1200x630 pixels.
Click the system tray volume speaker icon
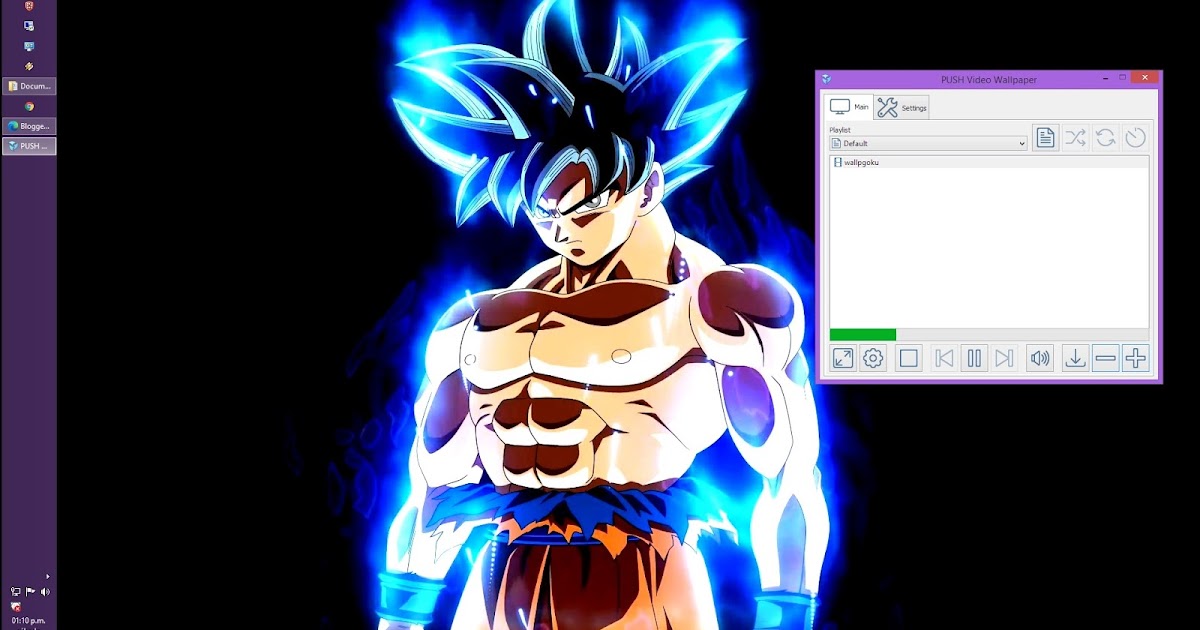pos(45,592)
